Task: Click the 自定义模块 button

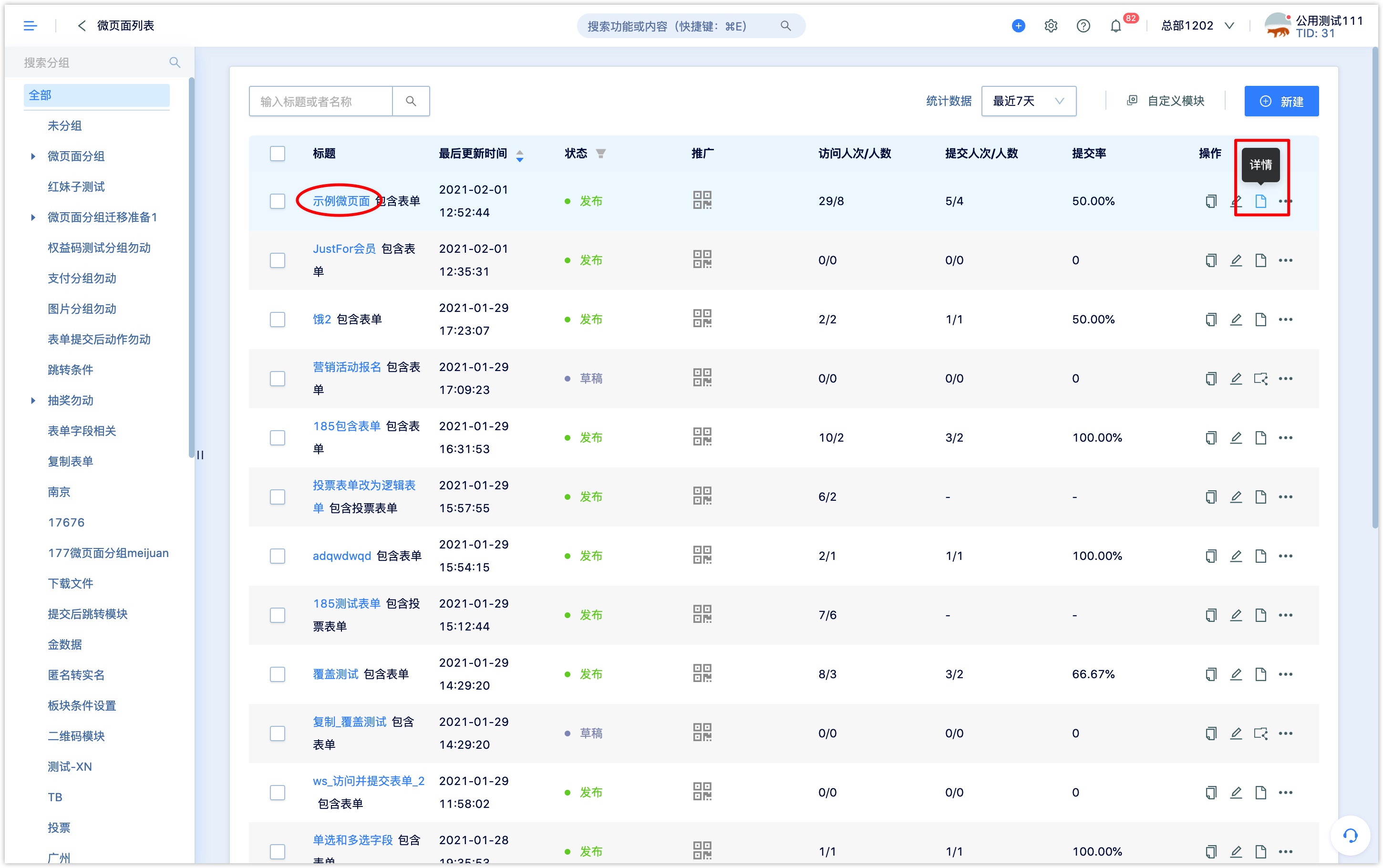Action: click(1165, 101)
